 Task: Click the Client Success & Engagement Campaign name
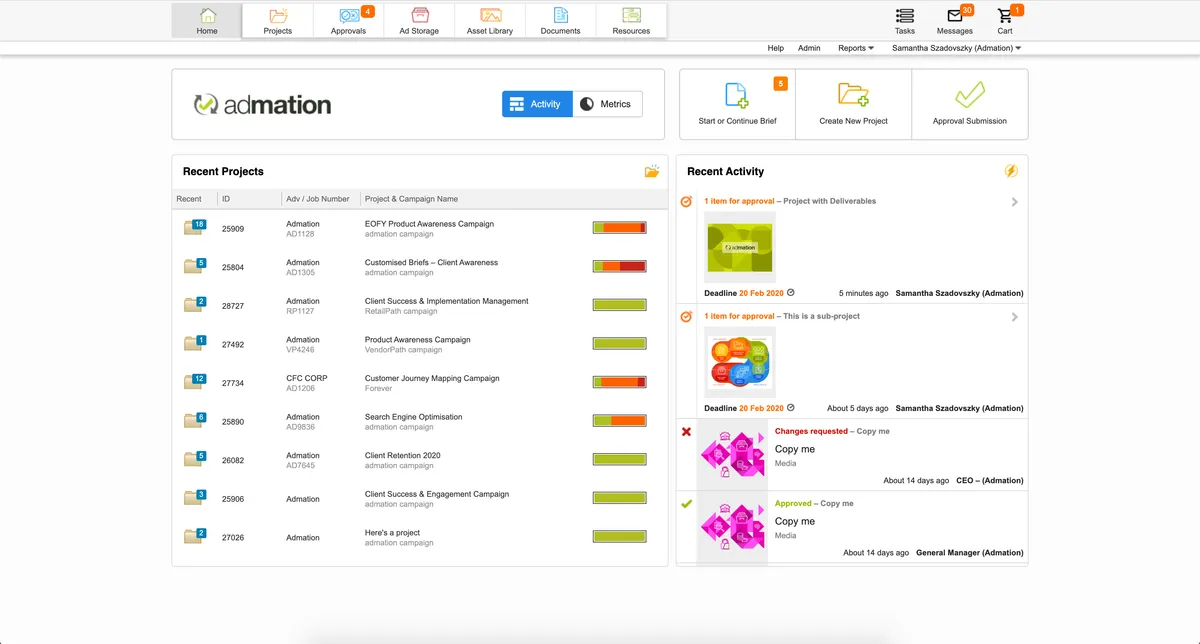click(x=436, y=494)
